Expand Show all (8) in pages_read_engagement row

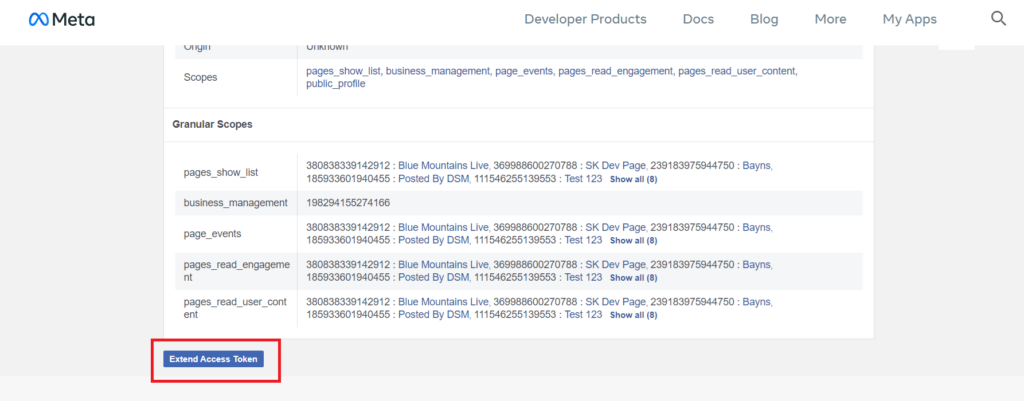pyautogui.click(x=633, y=278)
